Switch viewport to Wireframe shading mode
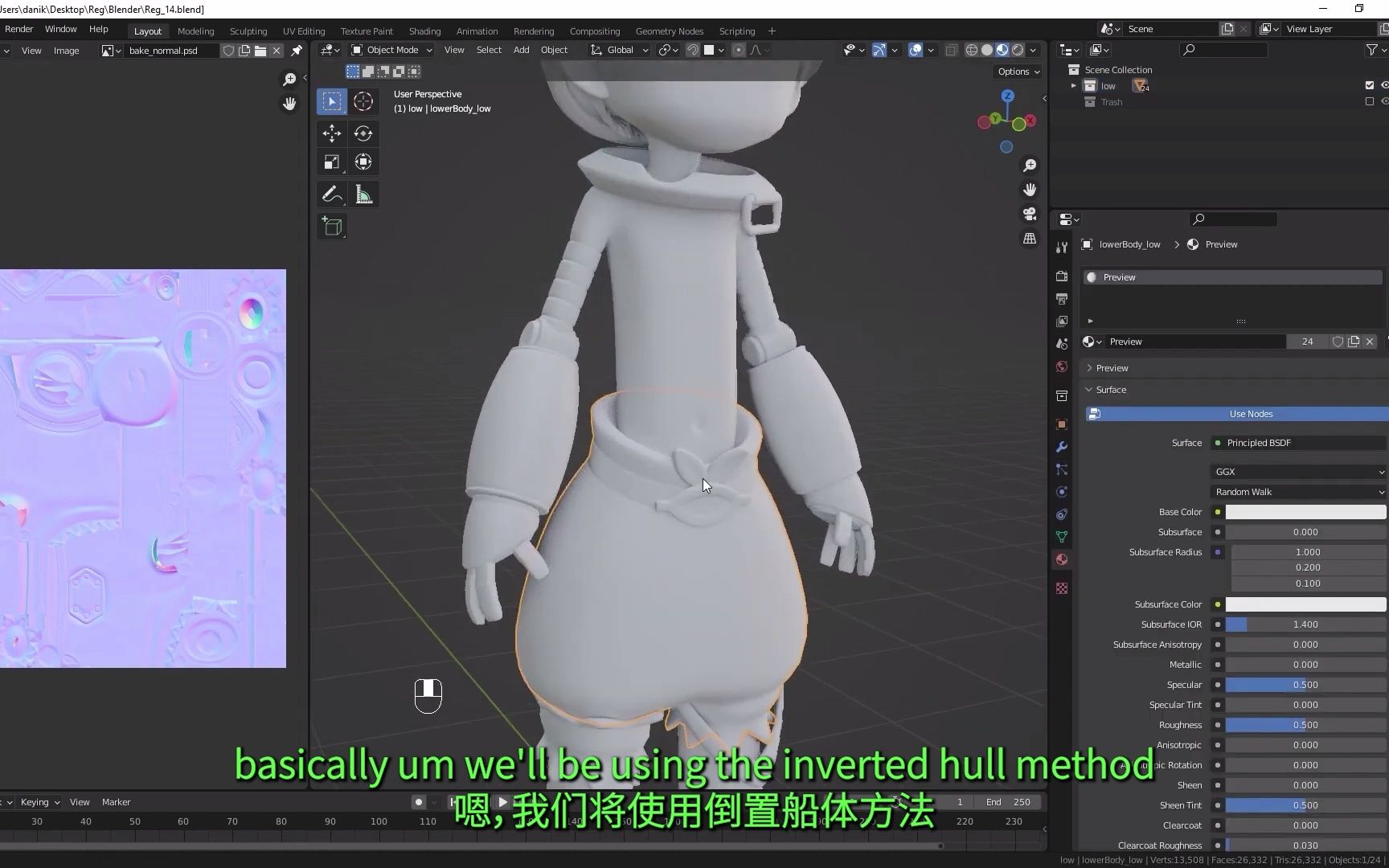This screenshot has height=868, width=1389. point(971,50)
